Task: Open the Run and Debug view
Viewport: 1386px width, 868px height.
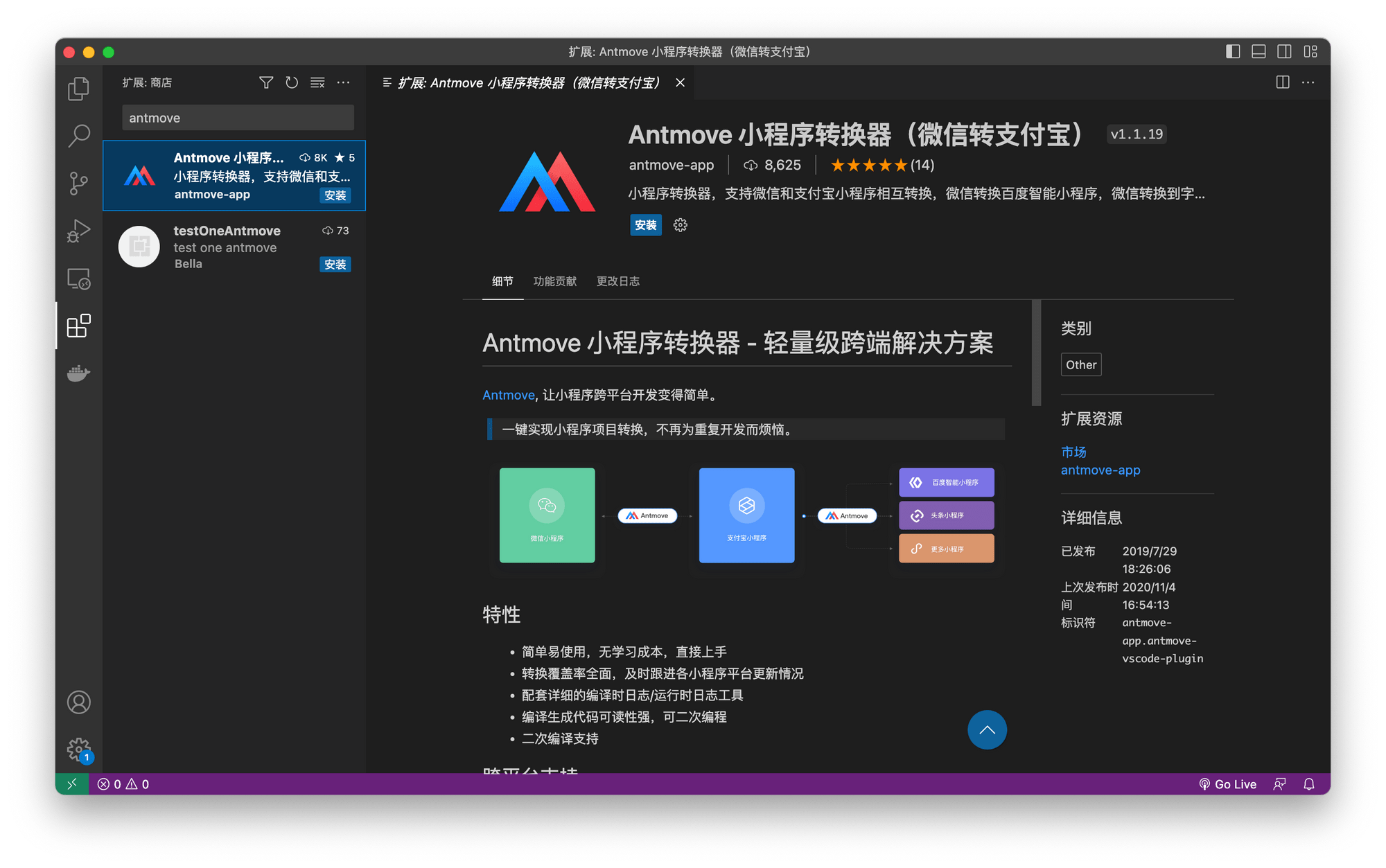Action: (78, 231)
